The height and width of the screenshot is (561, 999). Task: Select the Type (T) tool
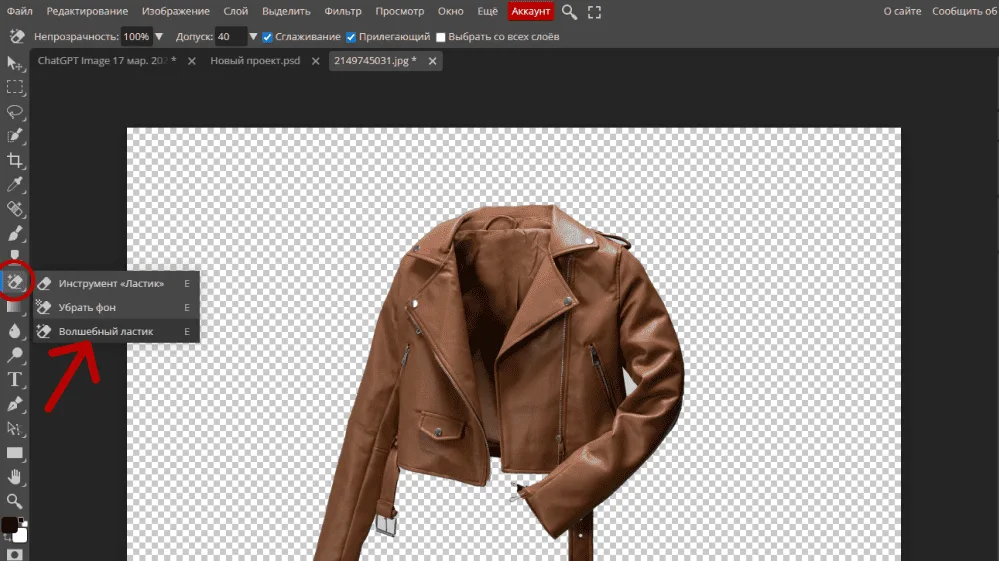click(x=15, y=379)
